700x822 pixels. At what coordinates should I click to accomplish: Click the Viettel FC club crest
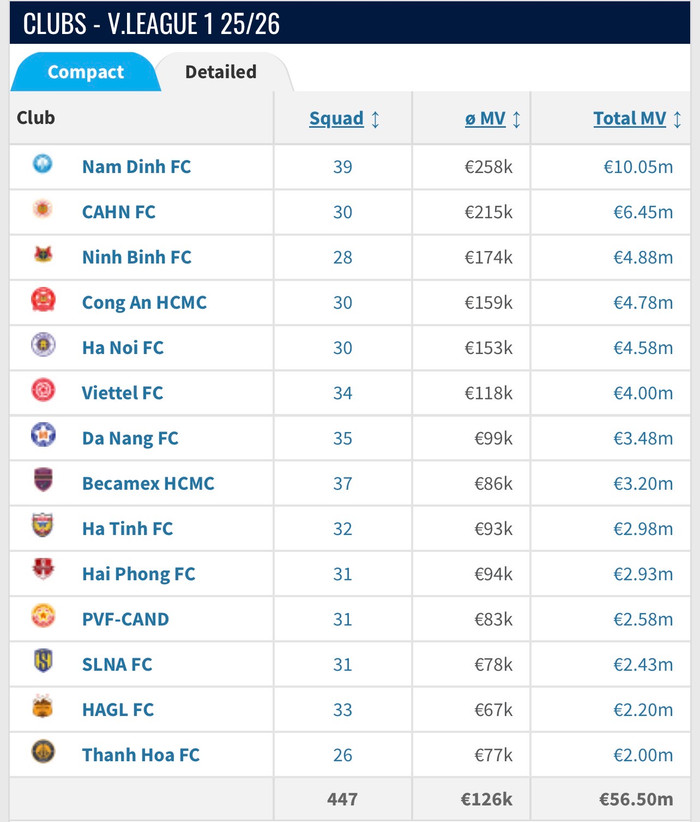click(42, 391)
